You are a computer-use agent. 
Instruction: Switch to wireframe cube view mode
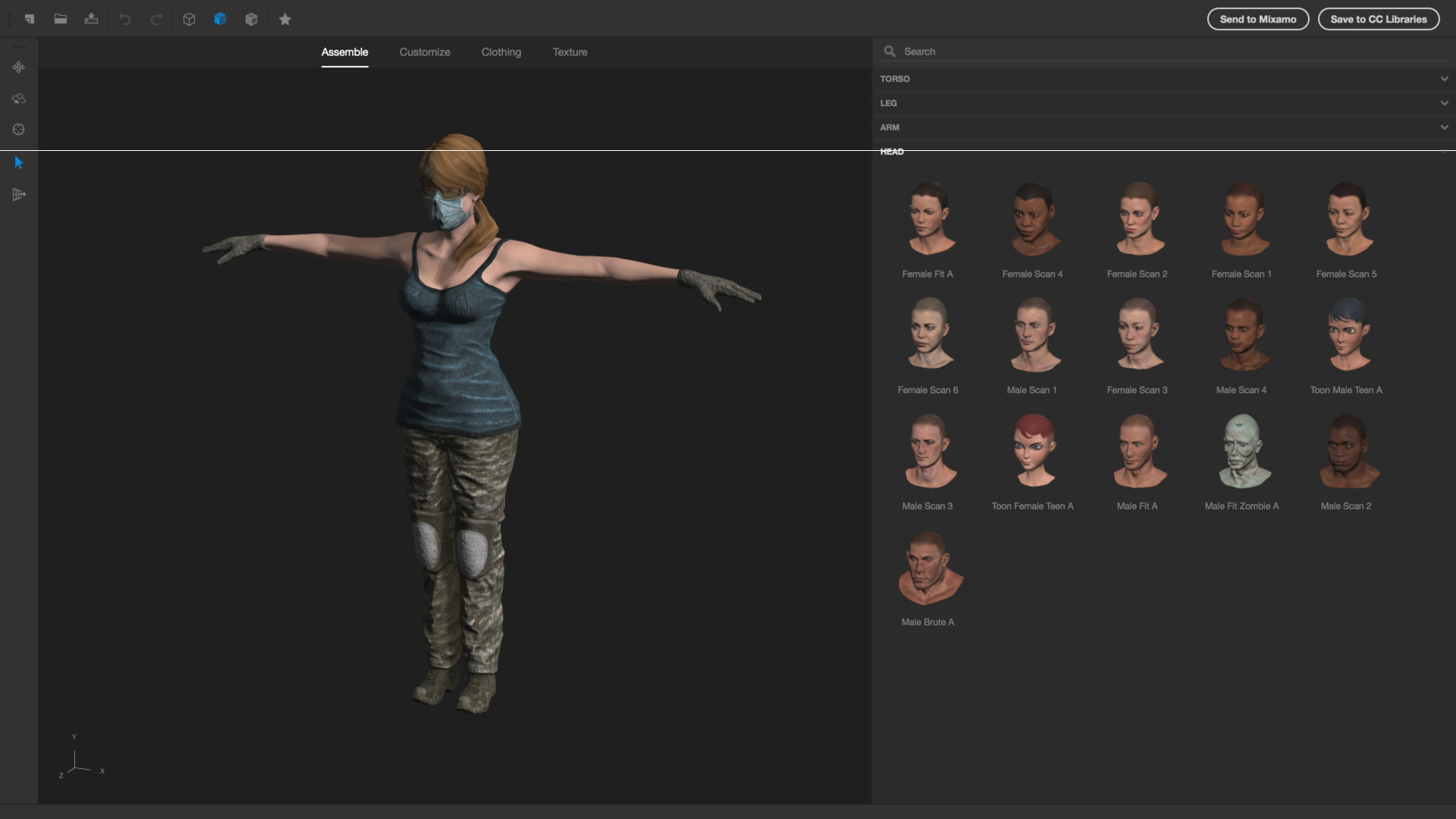point(189,19)
